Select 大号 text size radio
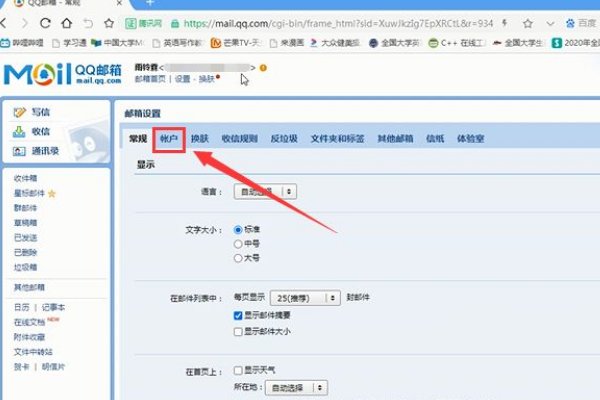This screenshot has height=400, width=600. (x=238, y=258)
